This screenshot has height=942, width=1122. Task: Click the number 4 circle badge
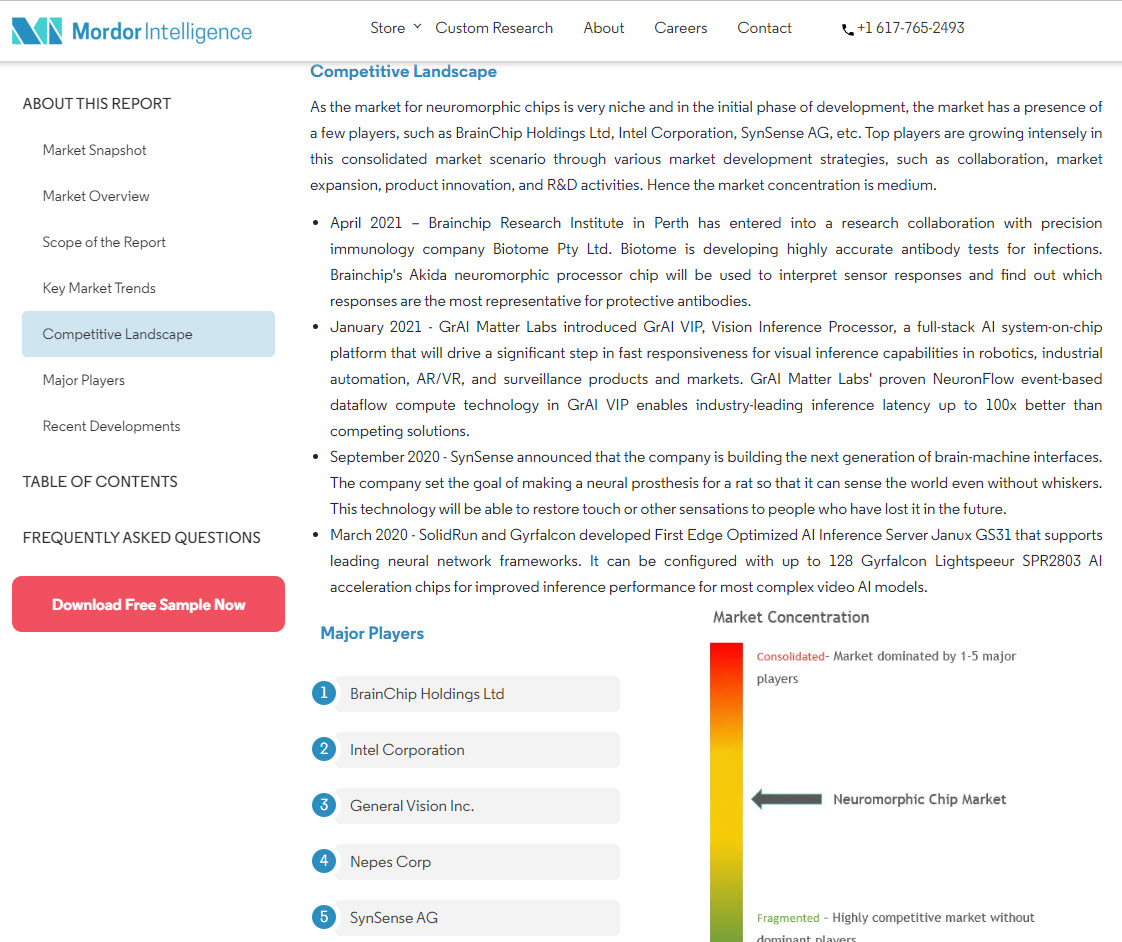point(323,861)
